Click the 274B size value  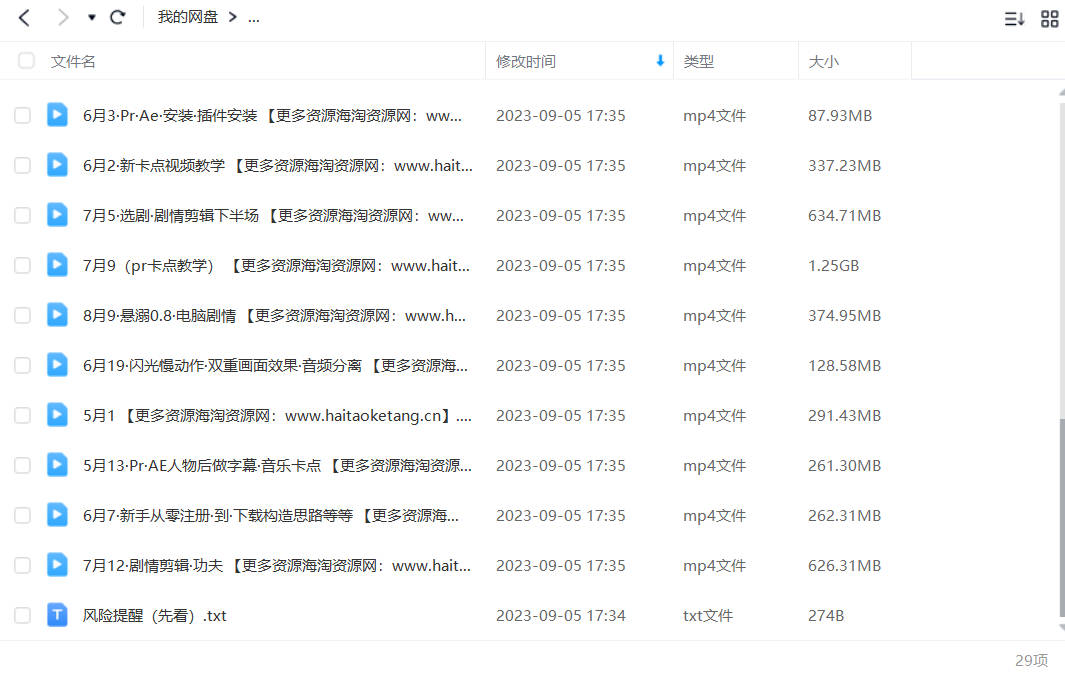click(826, 616)
